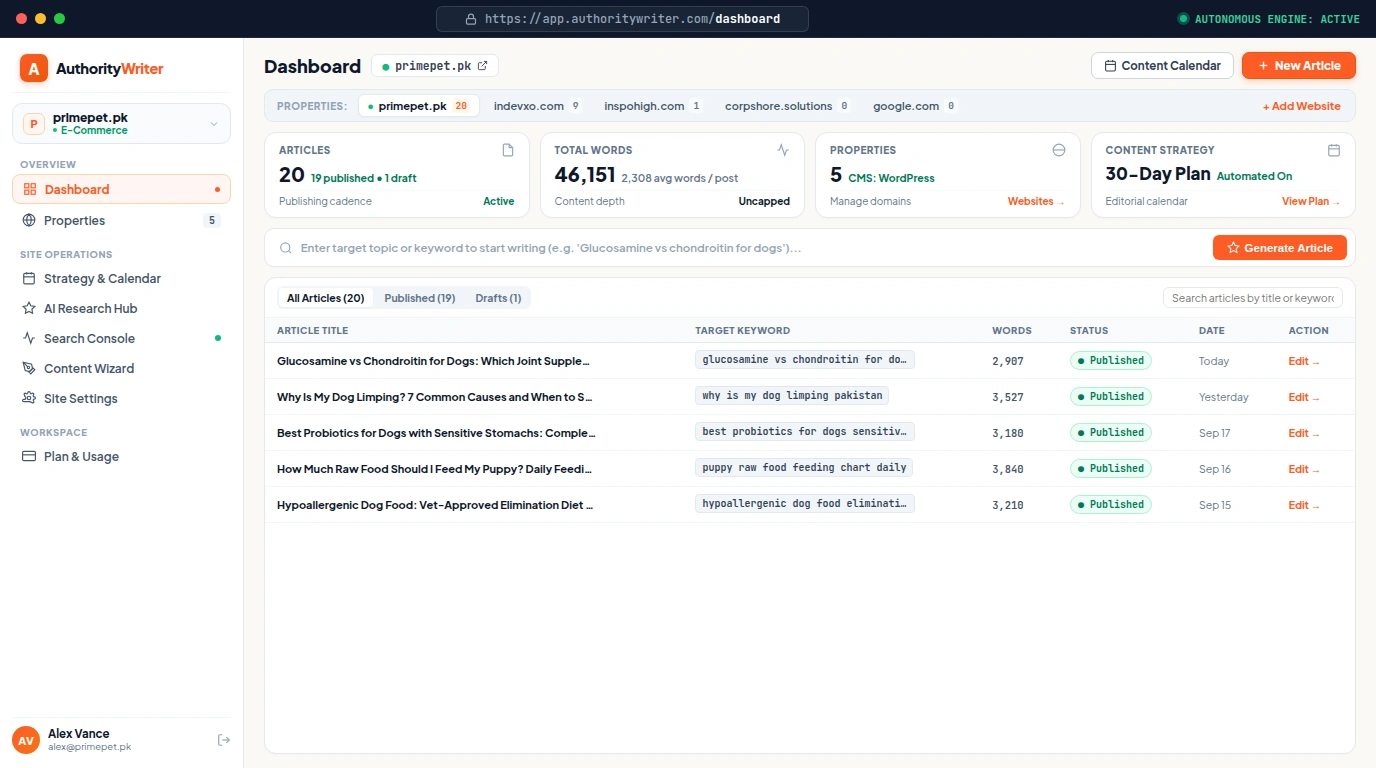Image resolution: width=1376 pixels, height=768 pixels.
Task: Open Site Settings in the sidebar
Action: pyautogui.click(x=121, y=398)
